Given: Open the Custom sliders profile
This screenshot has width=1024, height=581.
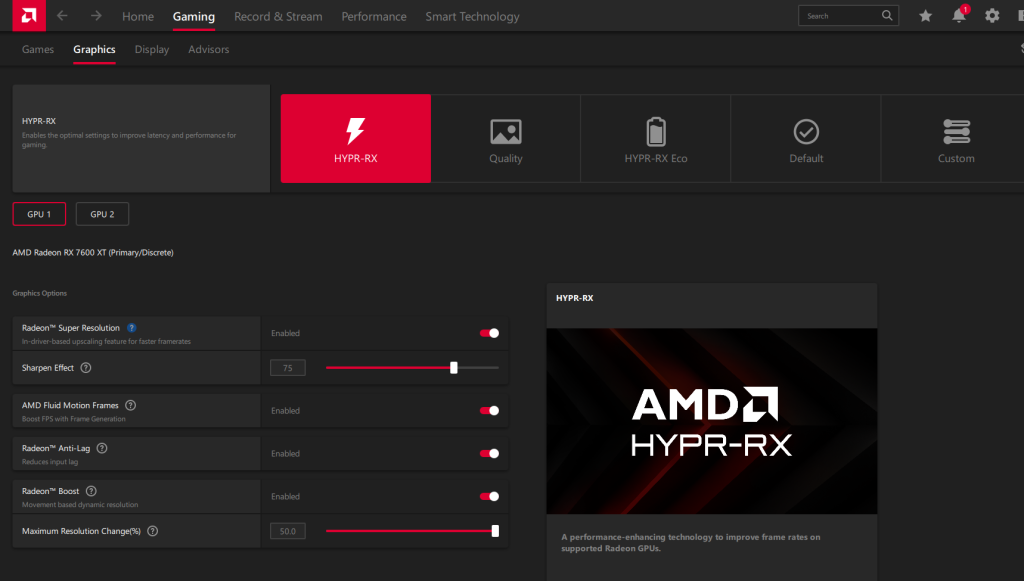Looking at the screenshot, I should click(955, 139).
